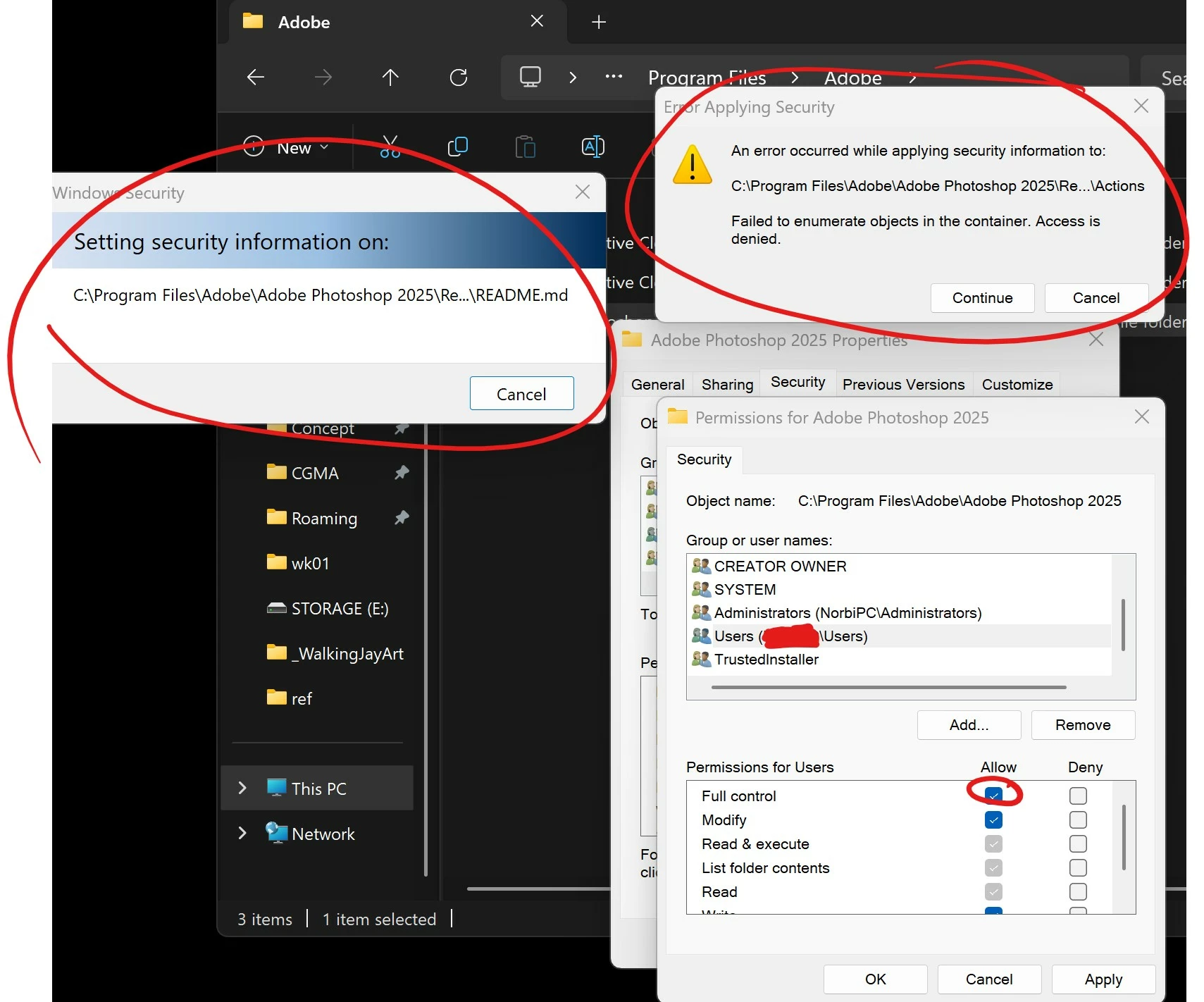Click the Cut scissors icon
This screenshot has width=1204, height=1002.
(x=390, y=147)
